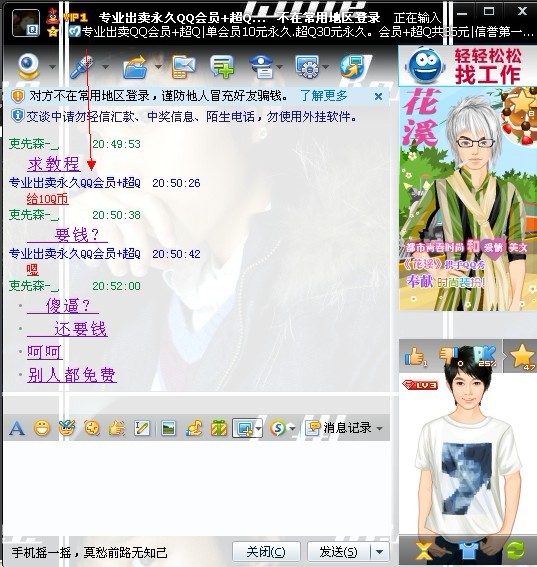Send a file with folder icon
The width and height of the screenshot is (537, 567).
(x=135, y=67)
